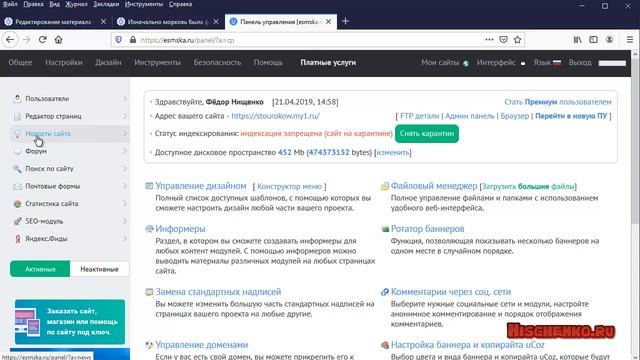Expand the Форум chevron
Viewport: 640px width, 360px height.
124,151
